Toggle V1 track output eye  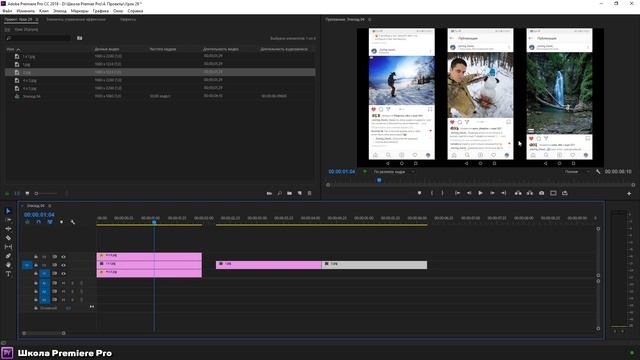pos(63,273)
